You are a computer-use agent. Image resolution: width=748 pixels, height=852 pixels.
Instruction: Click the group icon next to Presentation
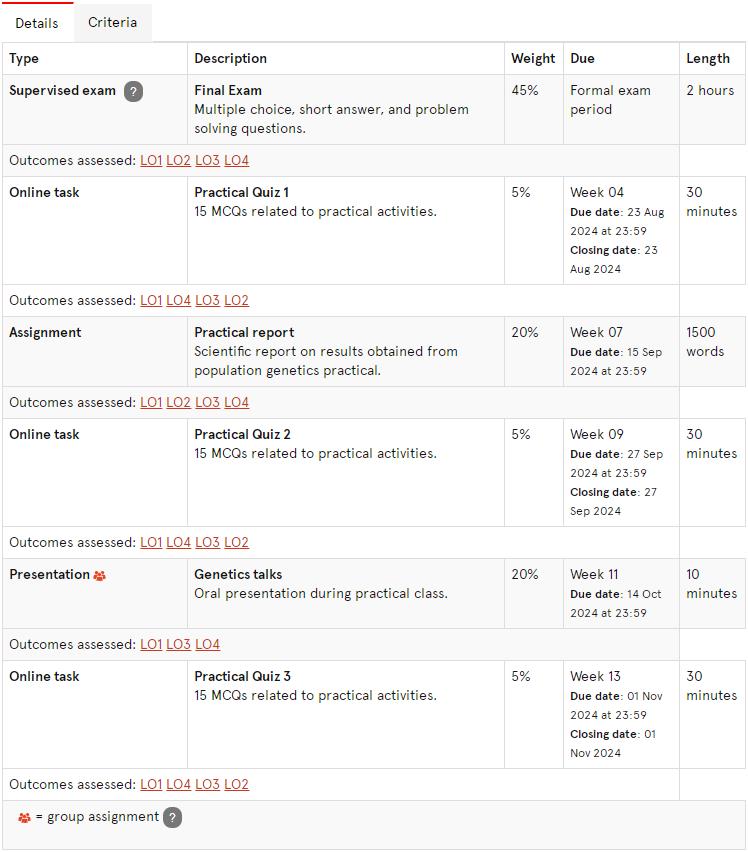pos(99,575)
